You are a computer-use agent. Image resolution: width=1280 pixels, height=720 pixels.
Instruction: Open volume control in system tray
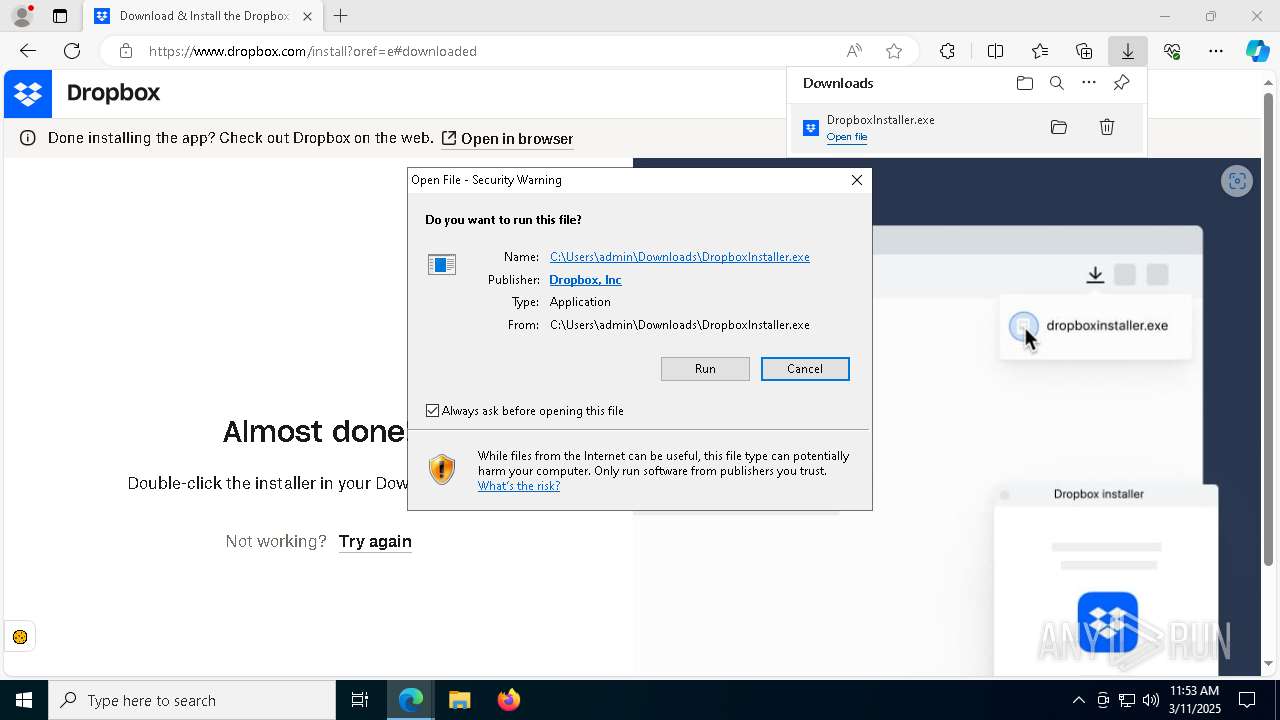[1151, 700]
